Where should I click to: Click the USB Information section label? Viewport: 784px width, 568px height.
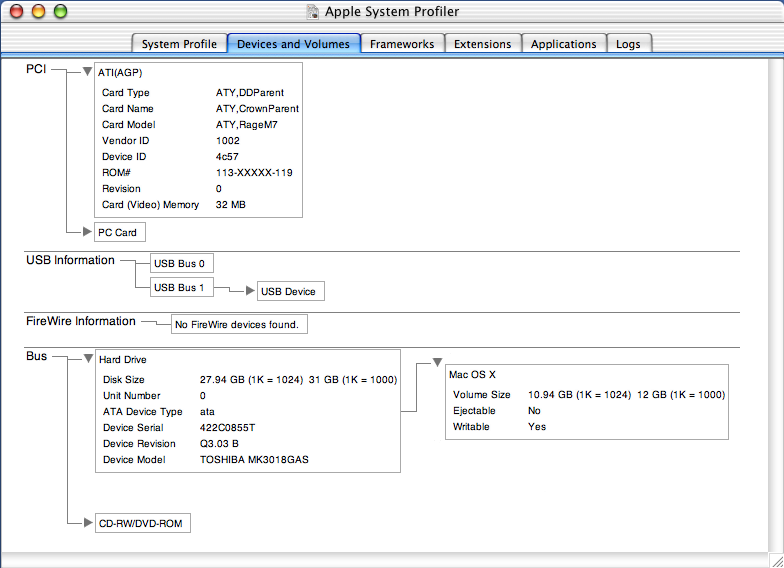point(70,260)
